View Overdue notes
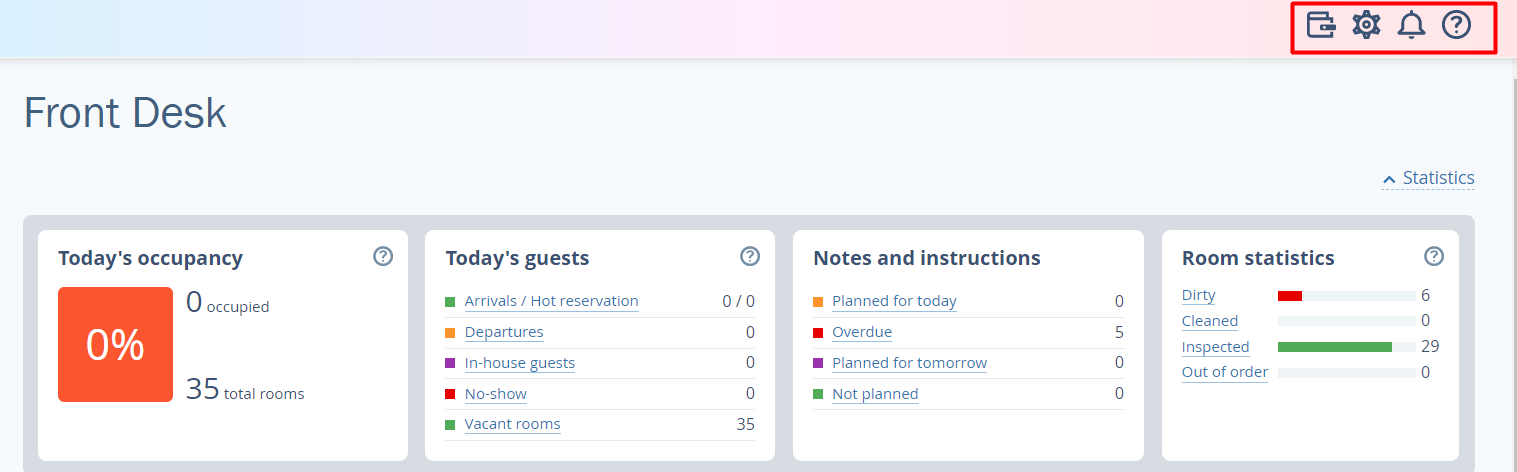1517x472 pixels. pos(862,332)
